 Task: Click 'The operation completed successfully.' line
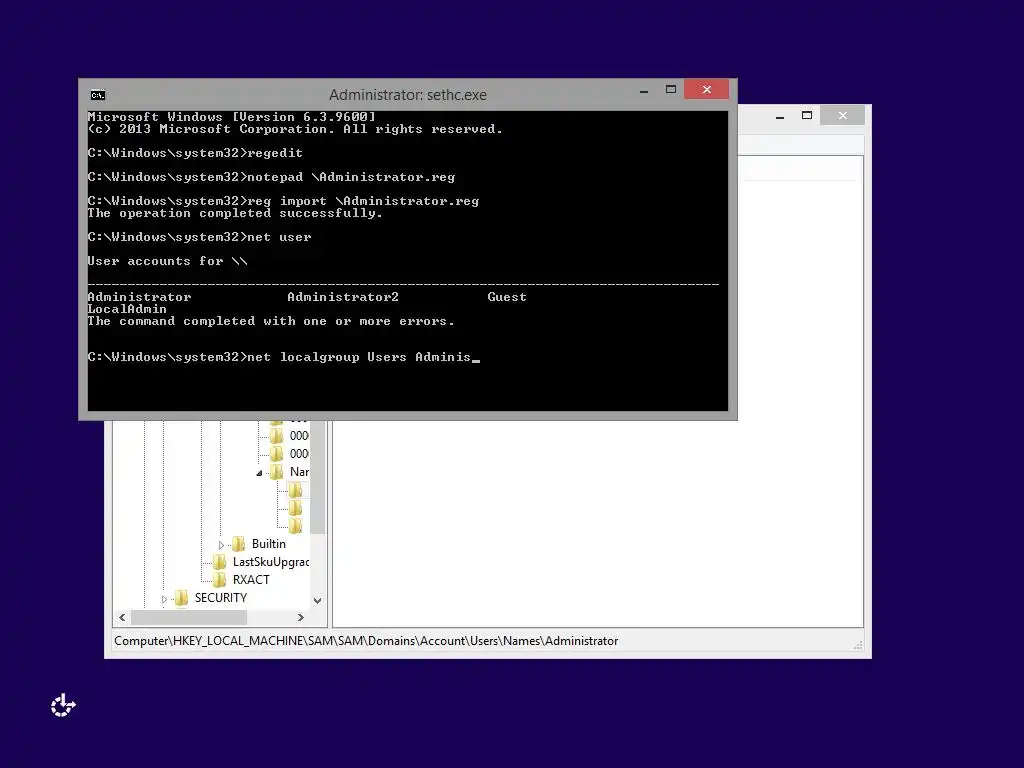coord(234,214)
